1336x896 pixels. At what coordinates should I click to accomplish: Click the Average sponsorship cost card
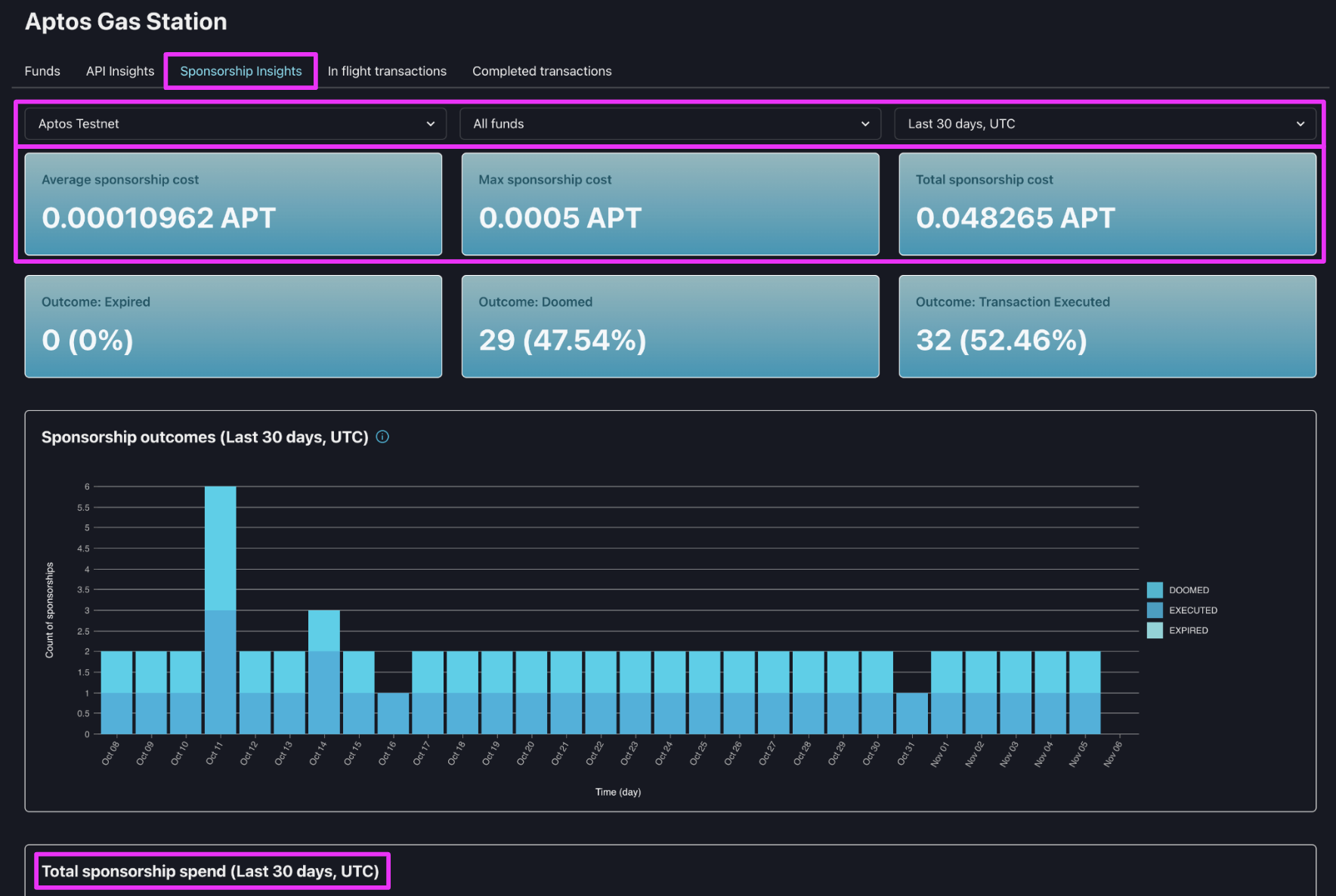233,204
